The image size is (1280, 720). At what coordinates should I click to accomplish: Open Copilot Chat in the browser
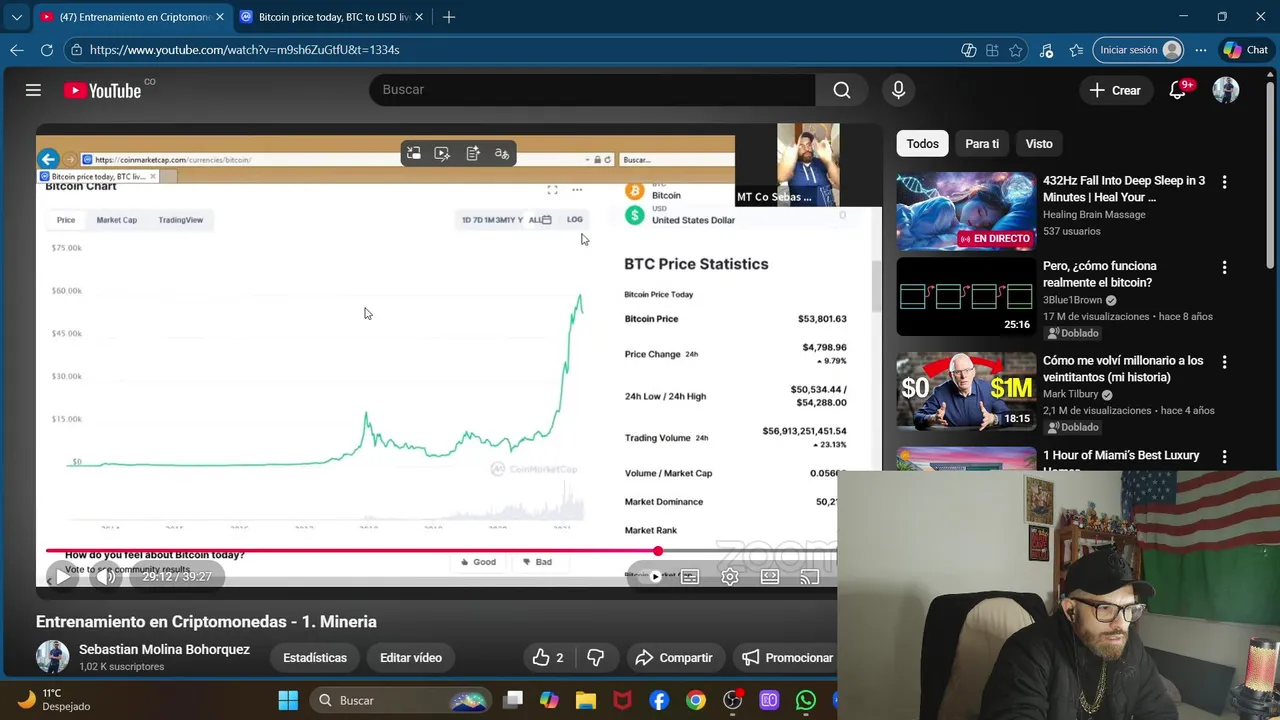click(x=1246, y=50)
